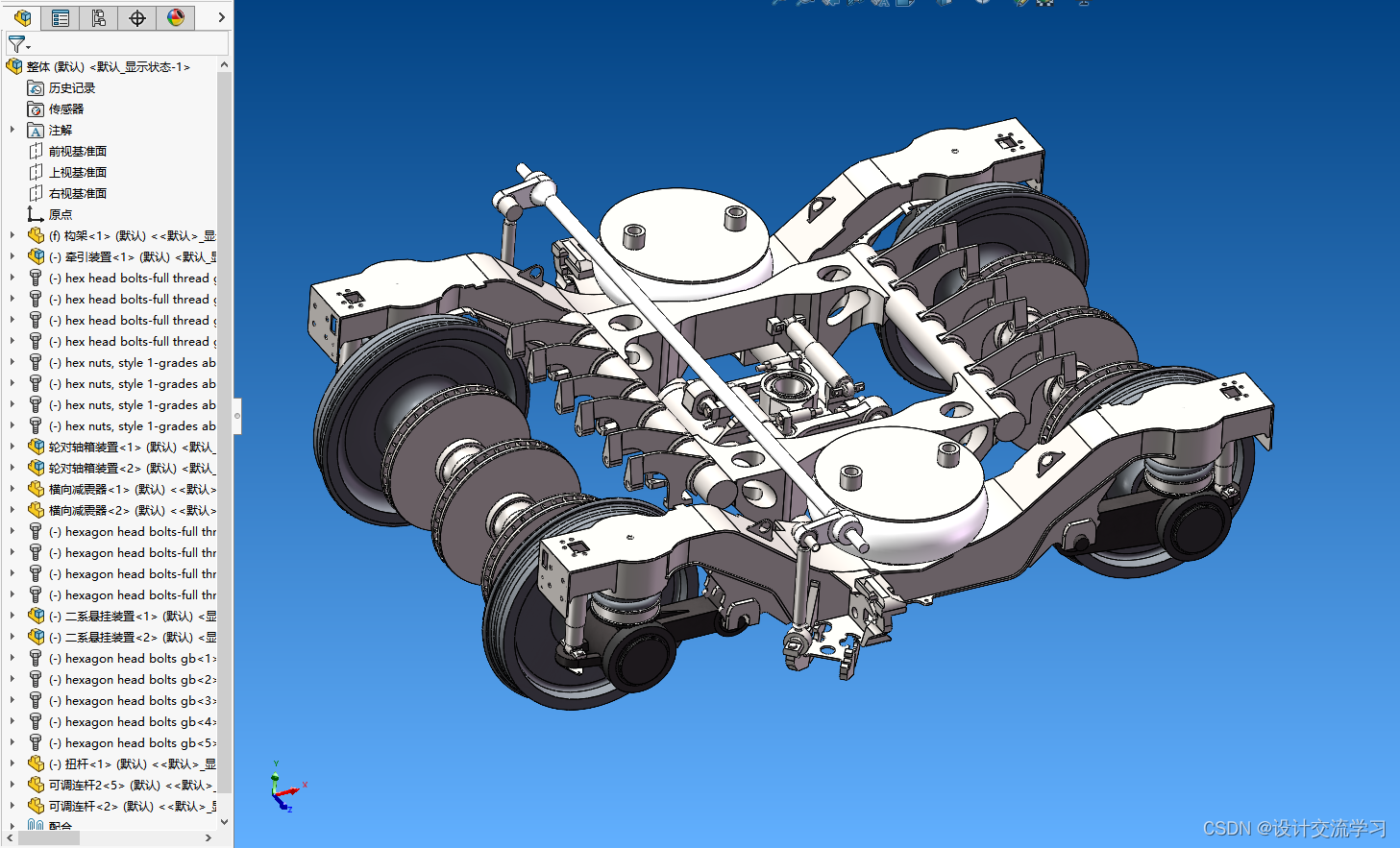Click the feature tree horizontal scrollbar thumb

pos(49,837)
